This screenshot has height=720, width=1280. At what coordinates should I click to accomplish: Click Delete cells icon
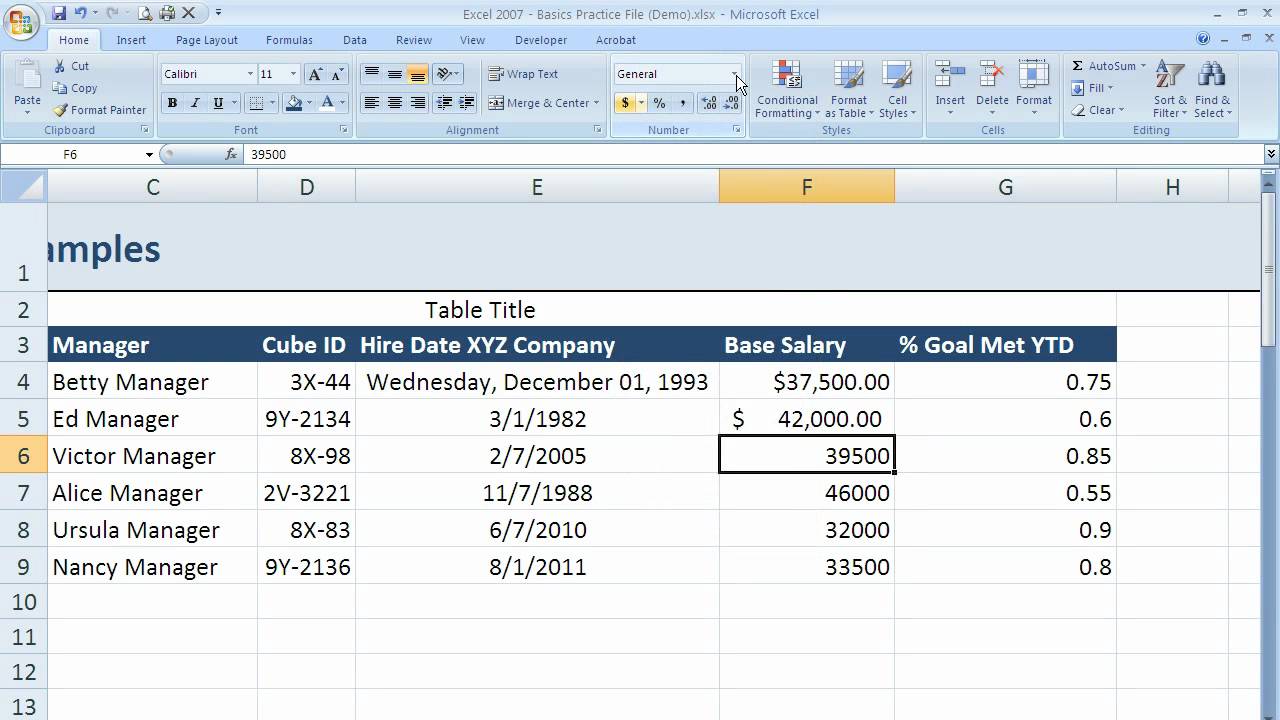(992, 75)
